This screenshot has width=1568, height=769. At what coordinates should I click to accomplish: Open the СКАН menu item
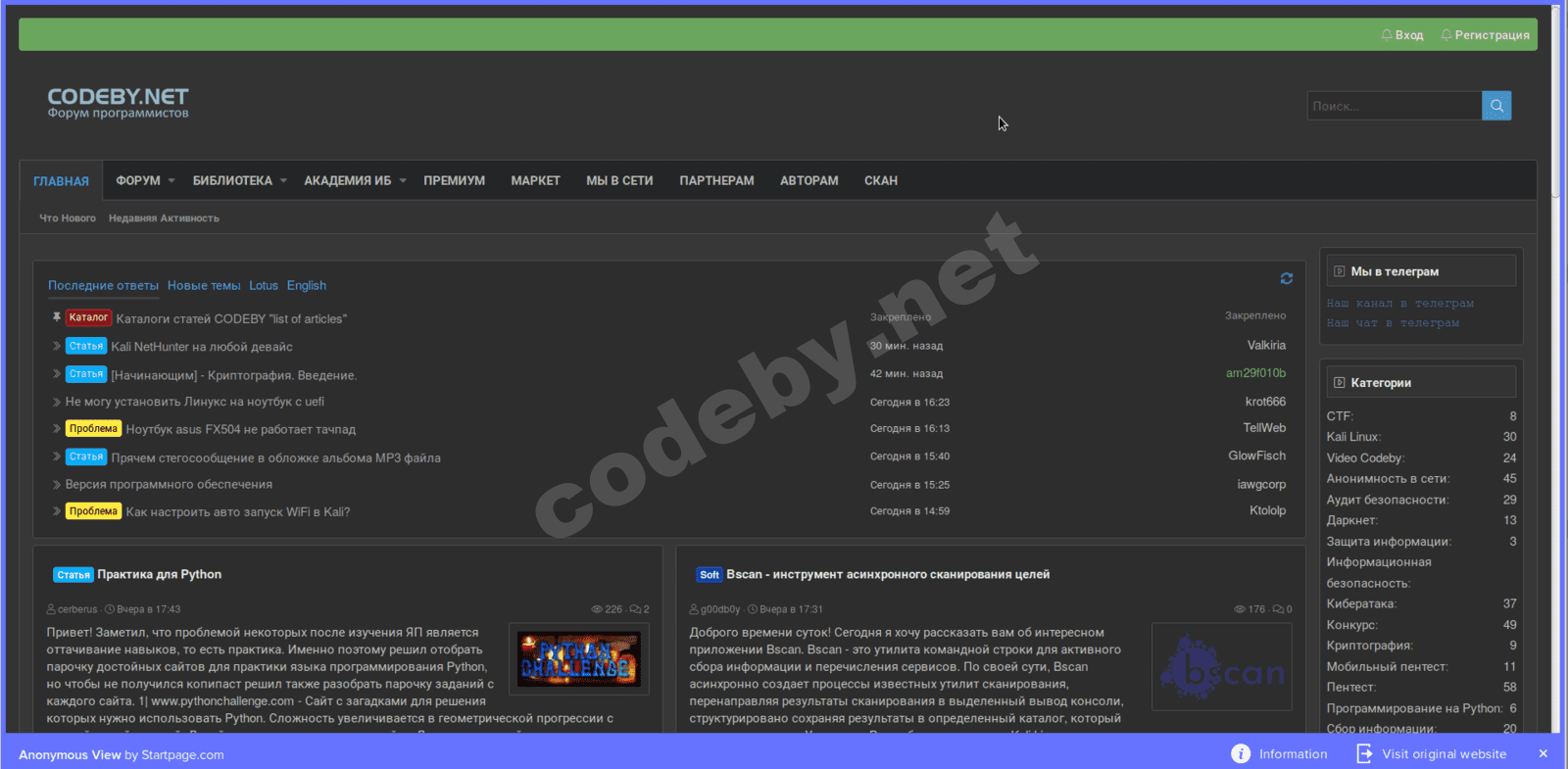coord(881,181)
